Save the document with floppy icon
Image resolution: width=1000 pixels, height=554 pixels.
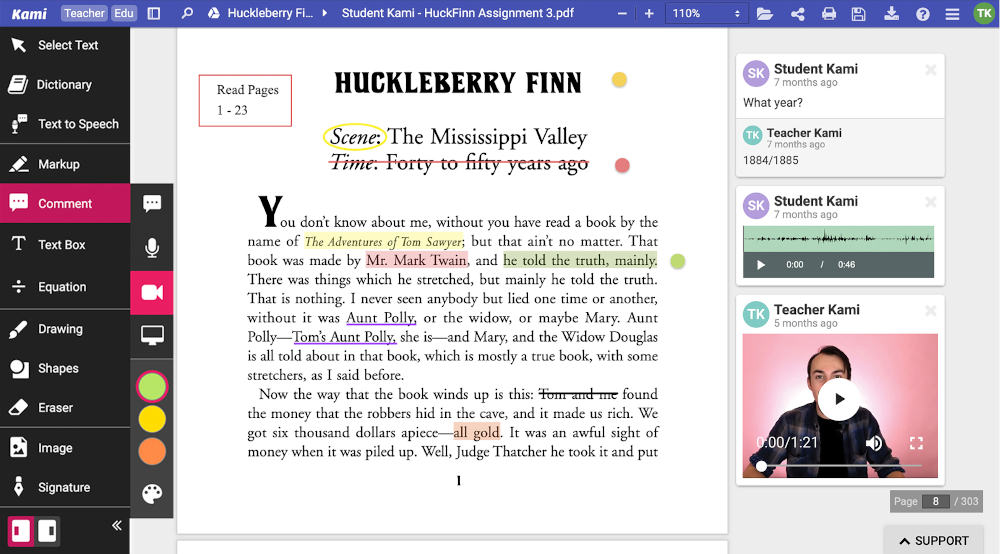858,13
